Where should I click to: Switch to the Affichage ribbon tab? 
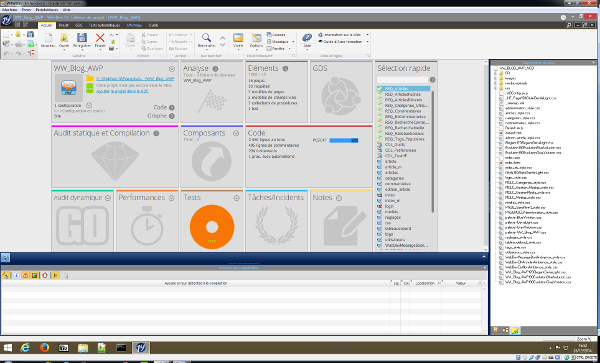click(x=134, y=25)
